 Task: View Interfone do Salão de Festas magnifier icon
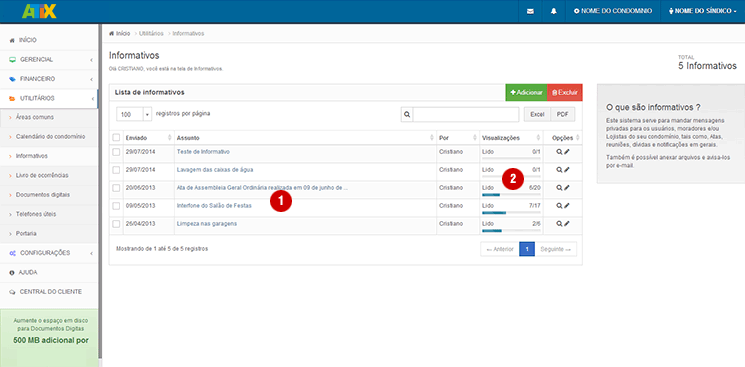point(559,206)
